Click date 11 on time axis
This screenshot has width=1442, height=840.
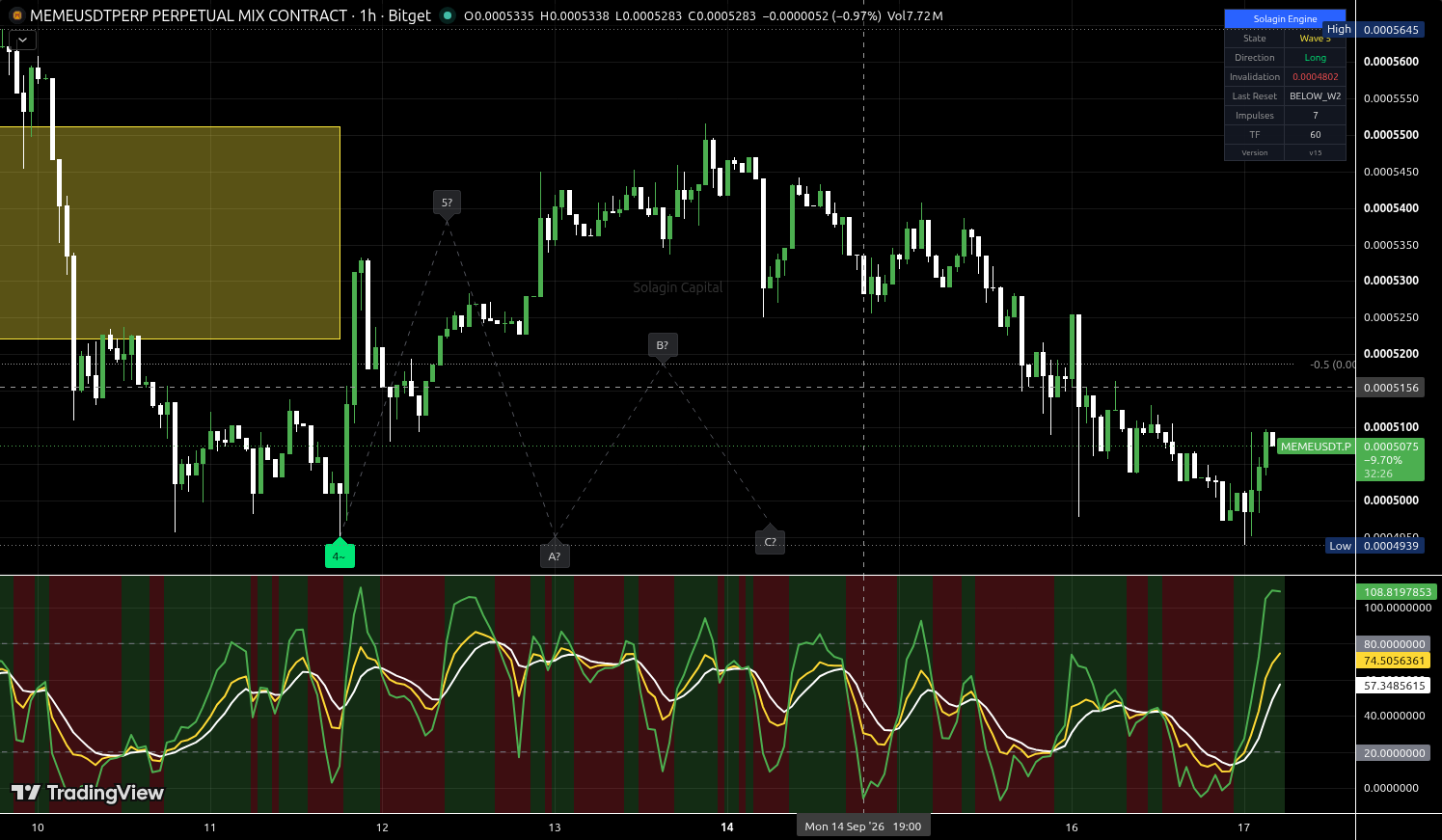210,827
